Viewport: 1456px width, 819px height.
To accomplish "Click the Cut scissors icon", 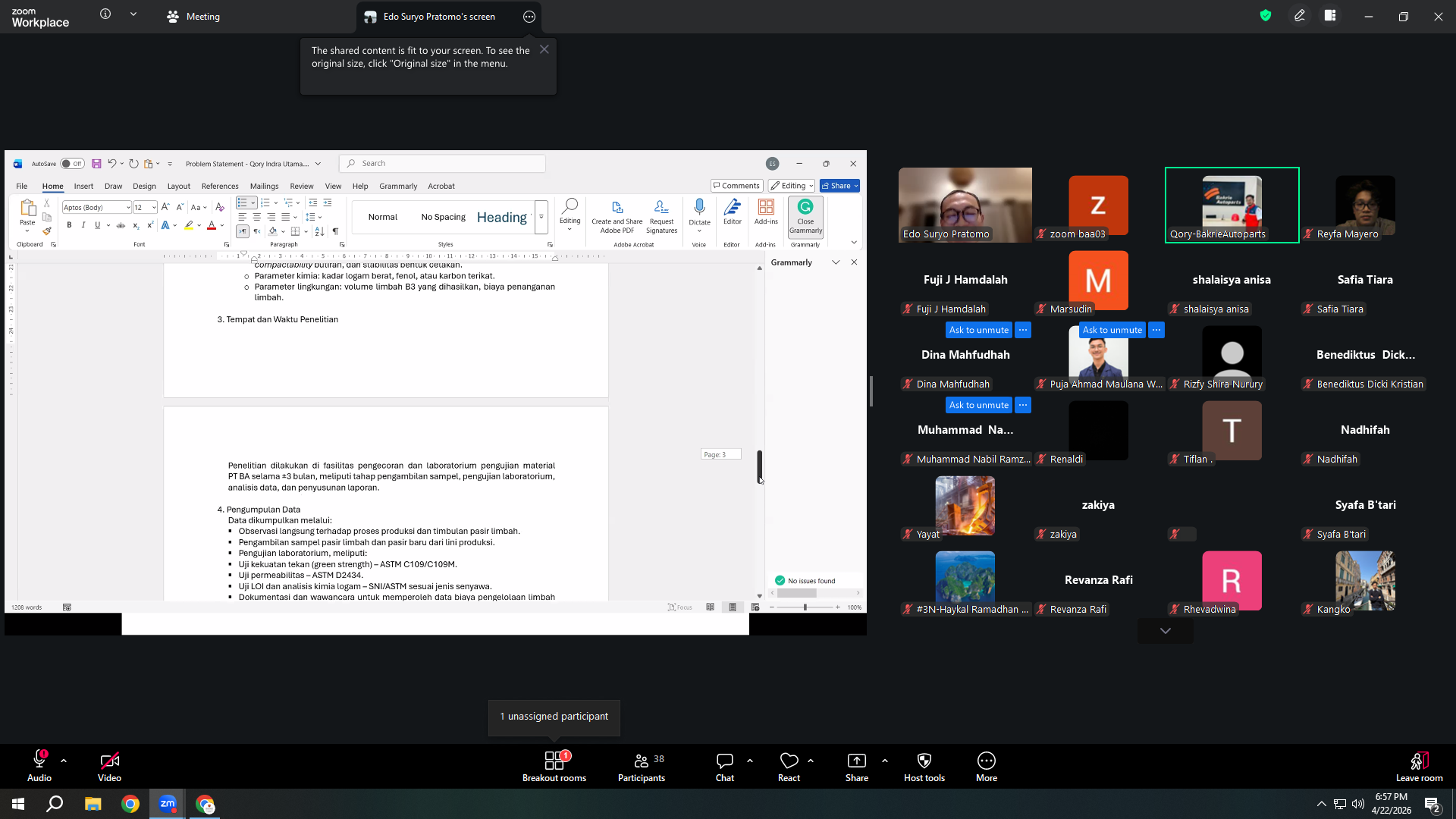I will coord(47,203).
